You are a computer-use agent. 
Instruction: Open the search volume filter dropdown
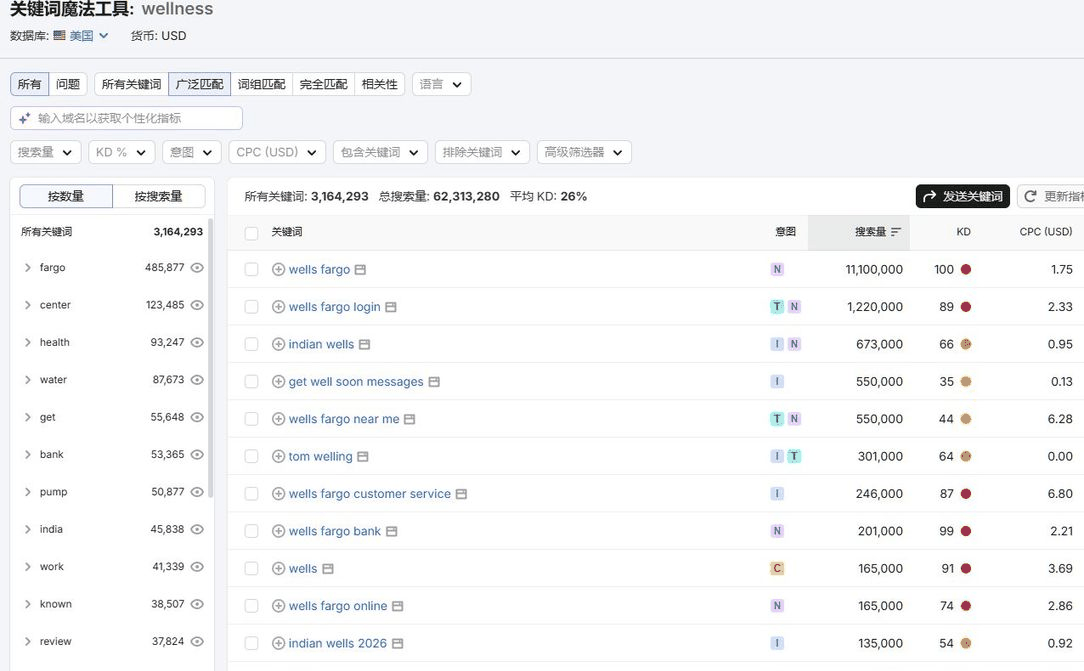46,152
